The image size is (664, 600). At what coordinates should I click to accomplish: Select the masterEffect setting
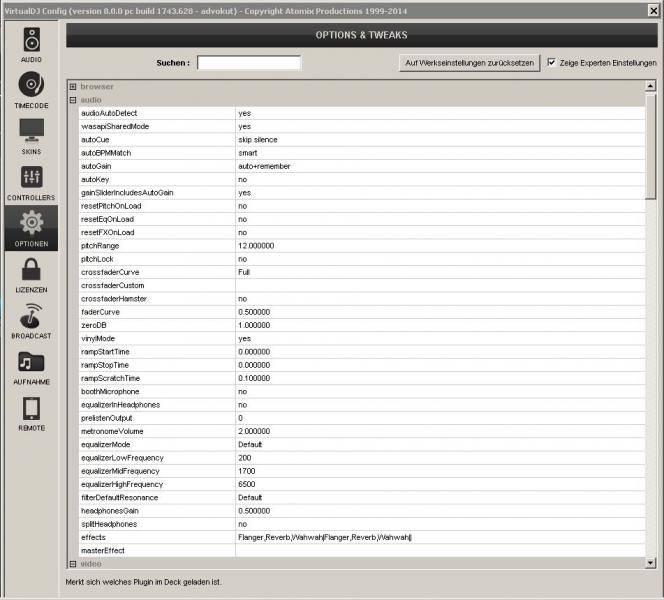coord(362,550)
